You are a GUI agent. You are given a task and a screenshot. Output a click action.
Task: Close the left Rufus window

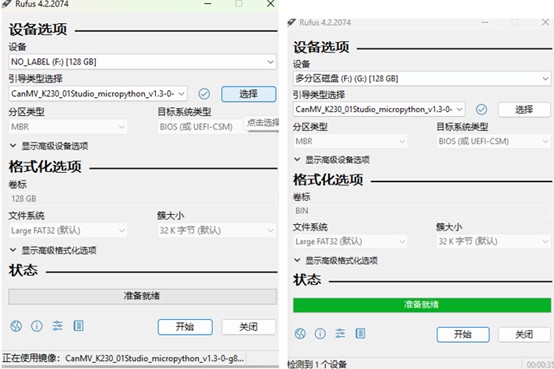tap(271, 4)
